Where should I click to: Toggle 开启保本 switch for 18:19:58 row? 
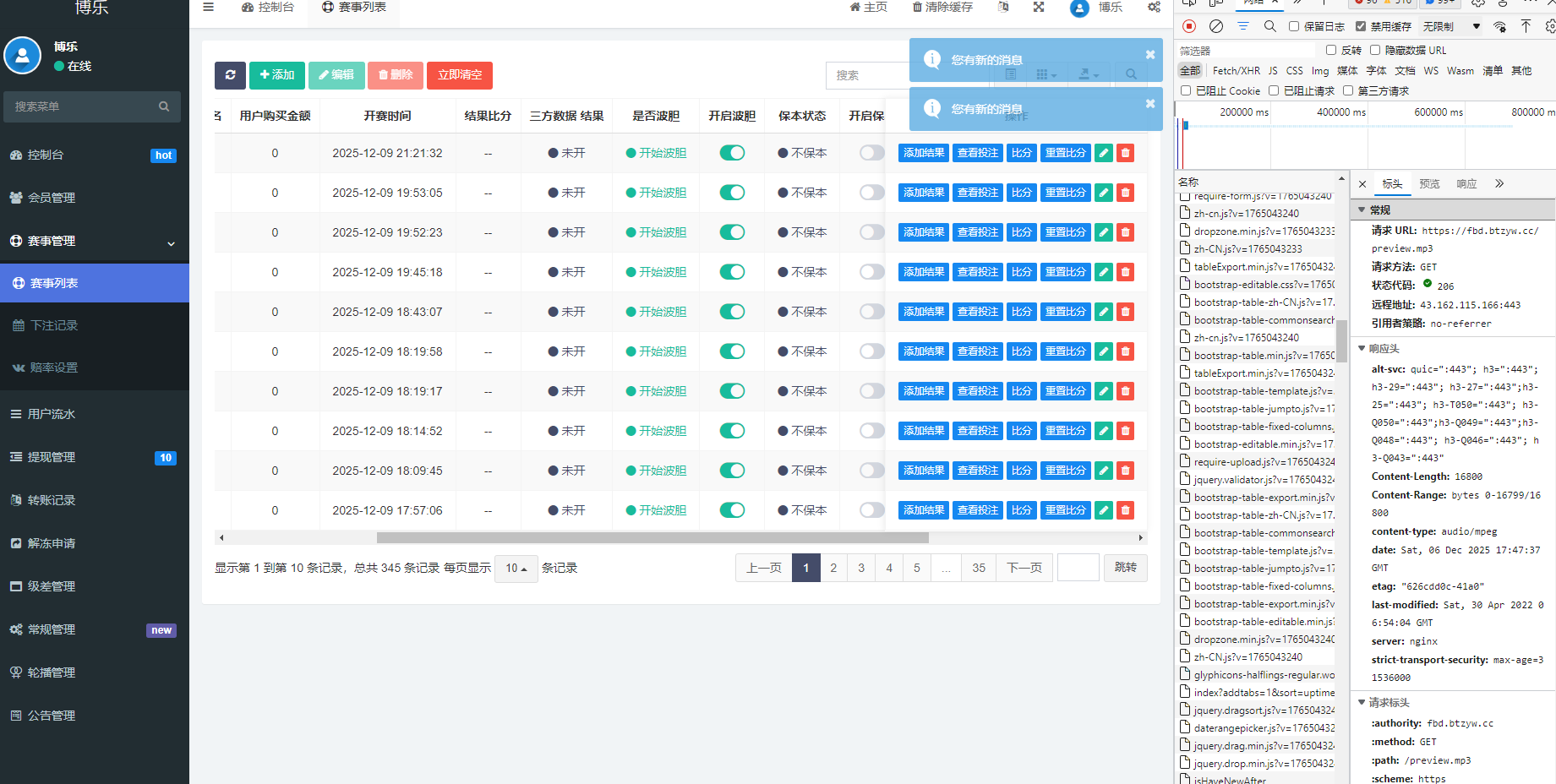click(x=872, y=351)
